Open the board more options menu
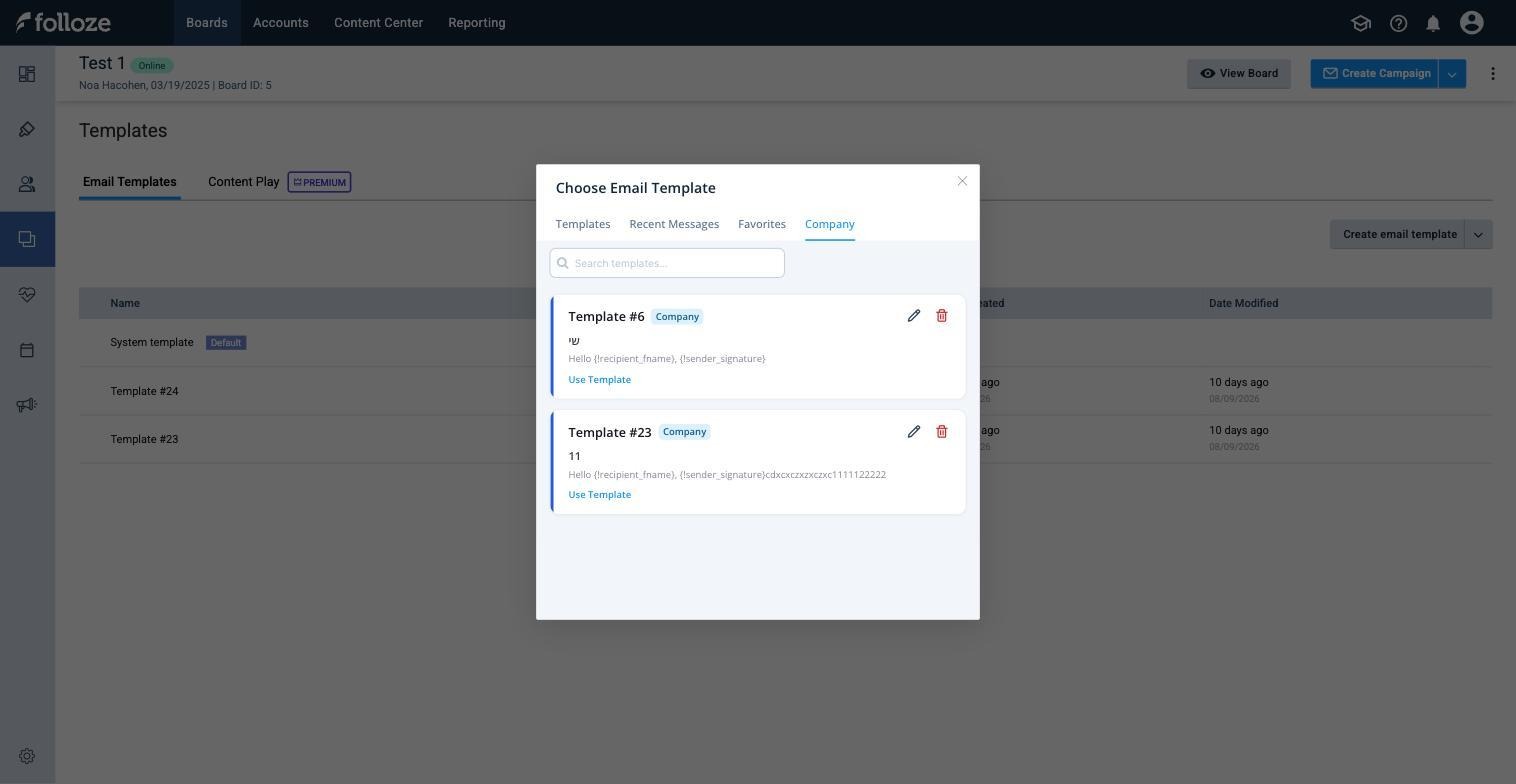This screenshot has width=1516, height=784. coord(1493,73)
